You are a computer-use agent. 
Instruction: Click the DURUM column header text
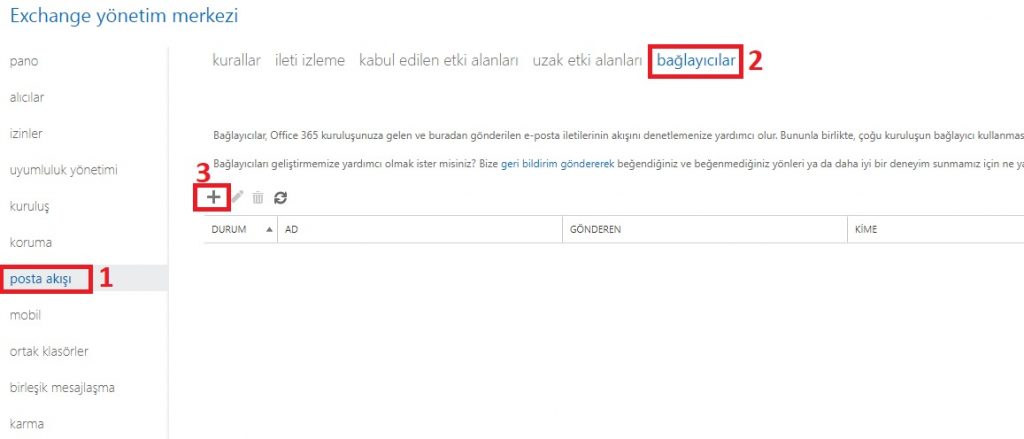[x=227, y=230]
